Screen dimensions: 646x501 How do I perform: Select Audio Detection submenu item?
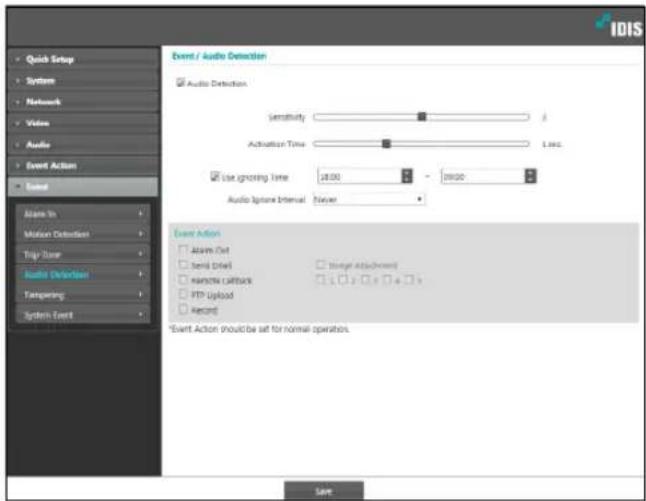pyautogui.click(x=82, y=274)
